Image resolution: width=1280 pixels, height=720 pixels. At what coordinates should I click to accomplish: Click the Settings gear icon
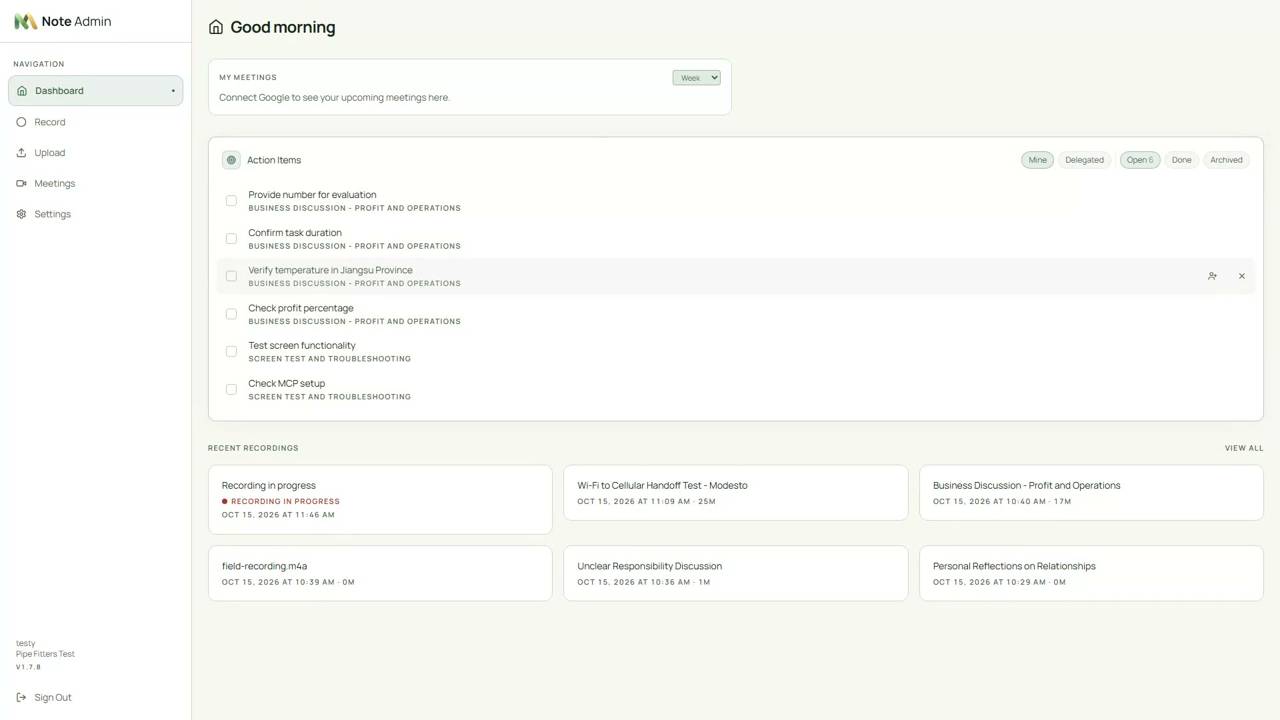[x=21, y=214]
